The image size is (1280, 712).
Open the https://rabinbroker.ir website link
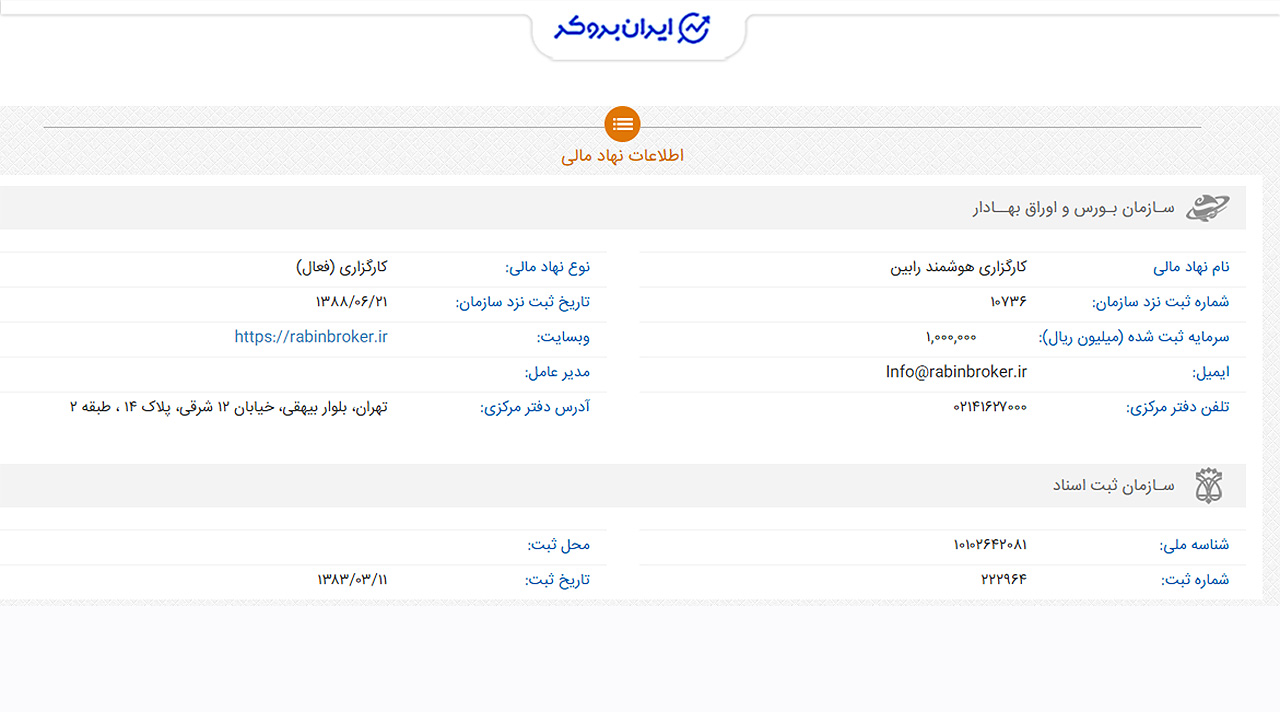click(311, 337)
